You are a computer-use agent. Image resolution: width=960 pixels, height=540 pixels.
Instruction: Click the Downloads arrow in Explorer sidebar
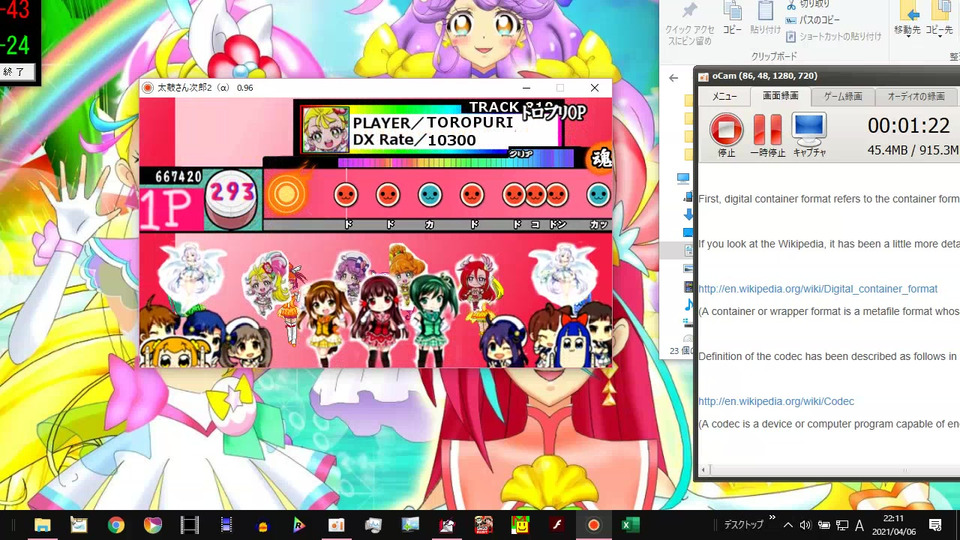pyautogui.click(x=688, y=214)
